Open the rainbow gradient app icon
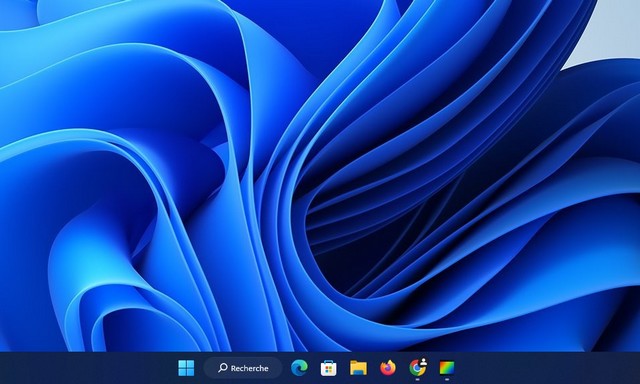This screenshot has width=640, height=384. tap(447, 368)
